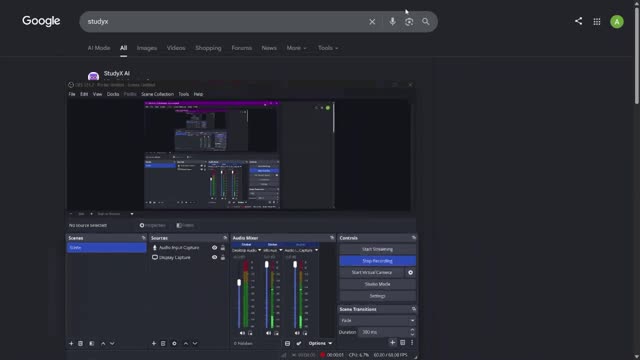Click Stop Recording in OBS
Image resolution: width=640 pixels, height=360 pixels.
pos(378,261)
